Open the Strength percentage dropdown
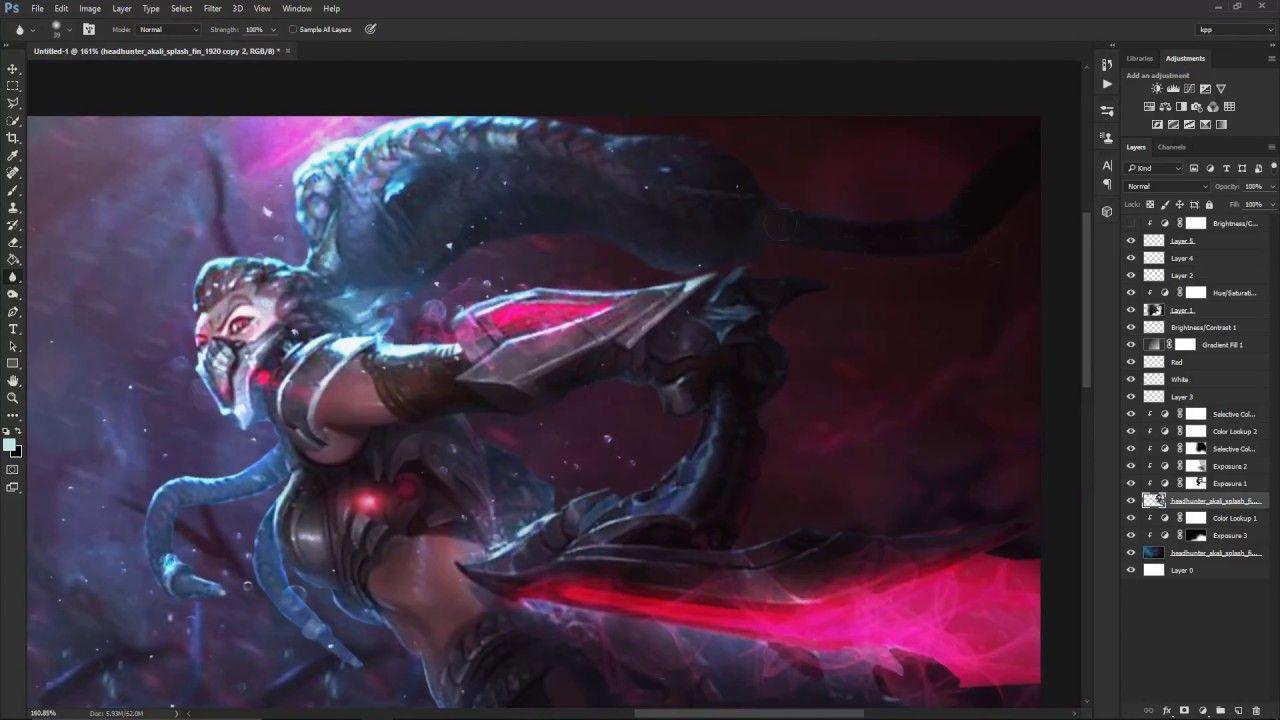 tap(274, 30)
